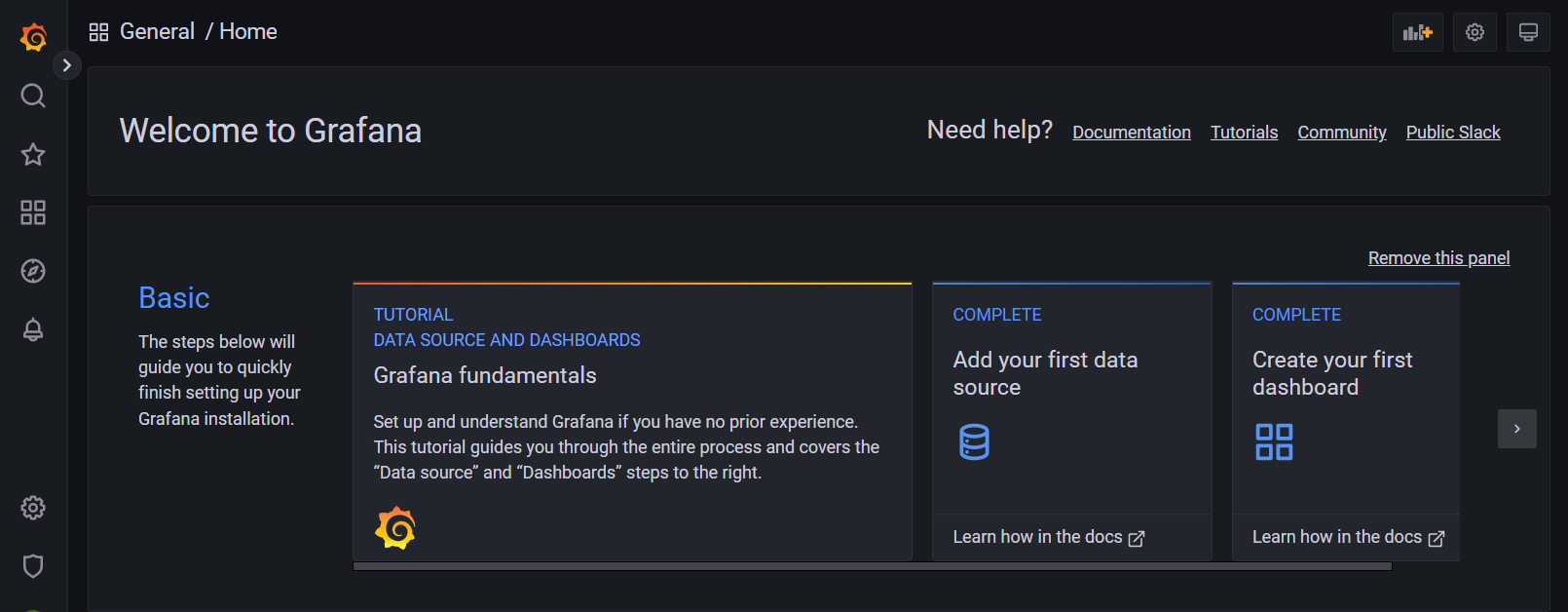Click the General breadcrumb folder
Viewport: 1568px width, 612px height.
[x=157, y=32]
